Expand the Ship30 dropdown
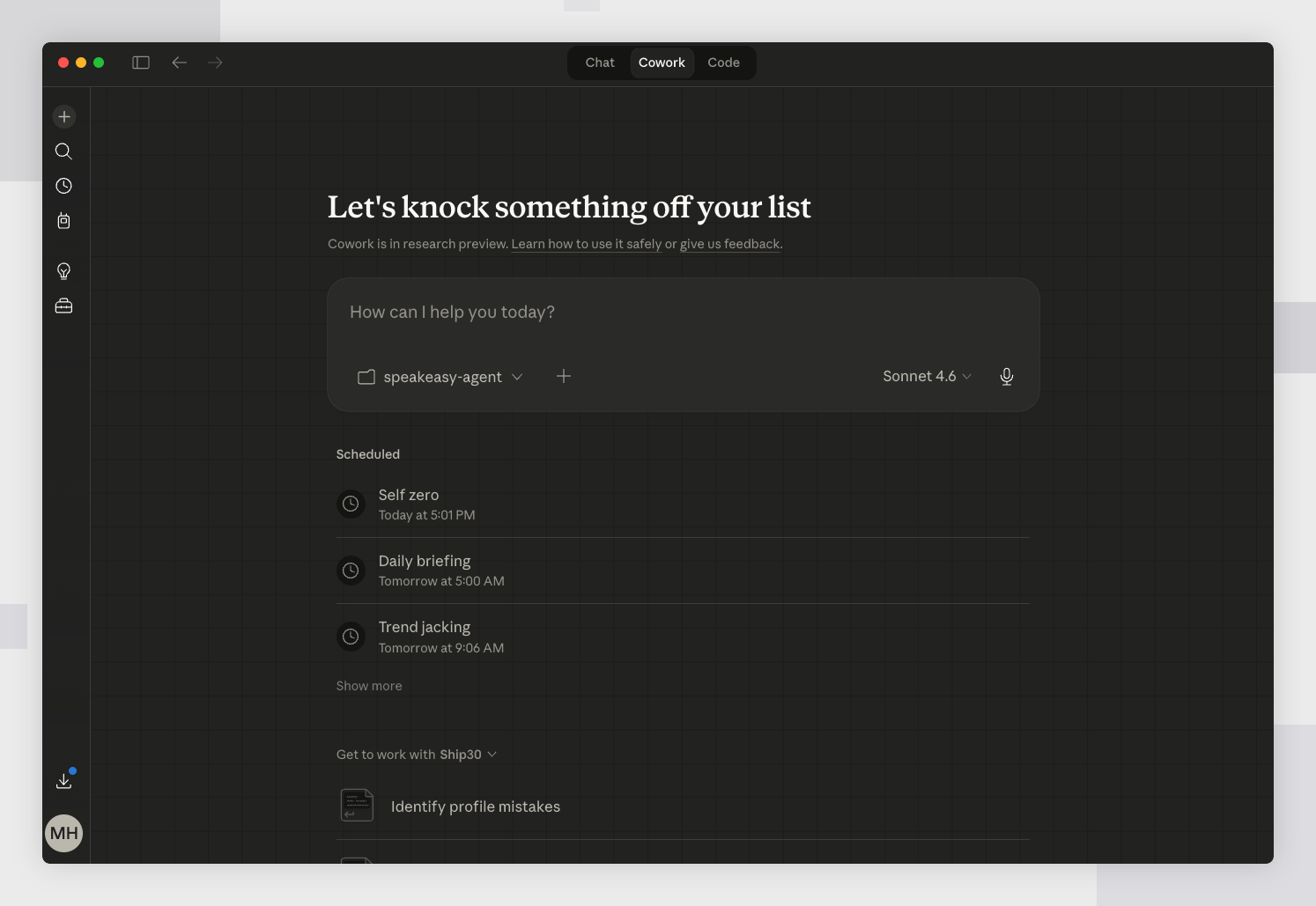 pyautogui.click(x=467, y=755)
